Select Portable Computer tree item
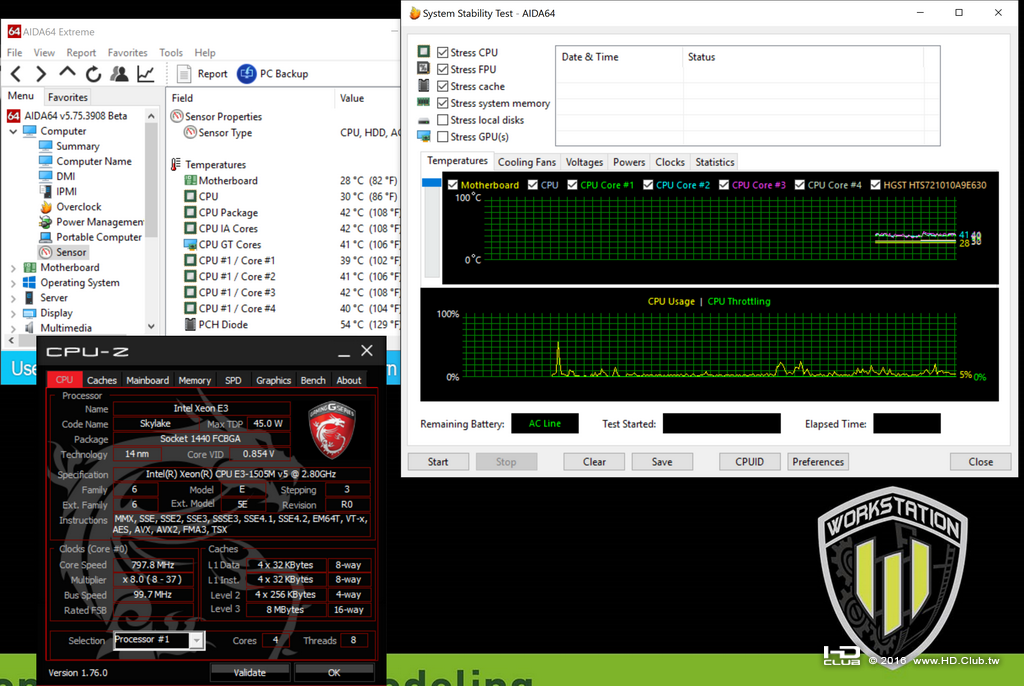 click(99, 237)
